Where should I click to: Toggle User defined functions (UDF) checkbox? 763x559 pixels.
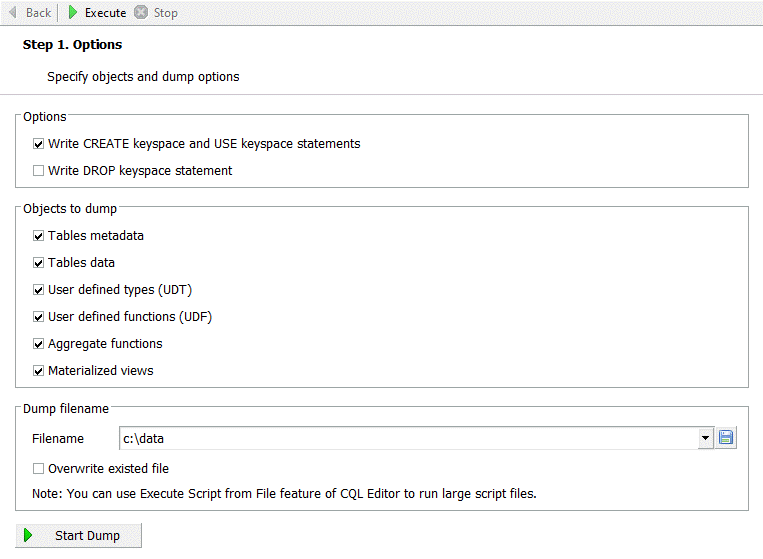(39, 317)
